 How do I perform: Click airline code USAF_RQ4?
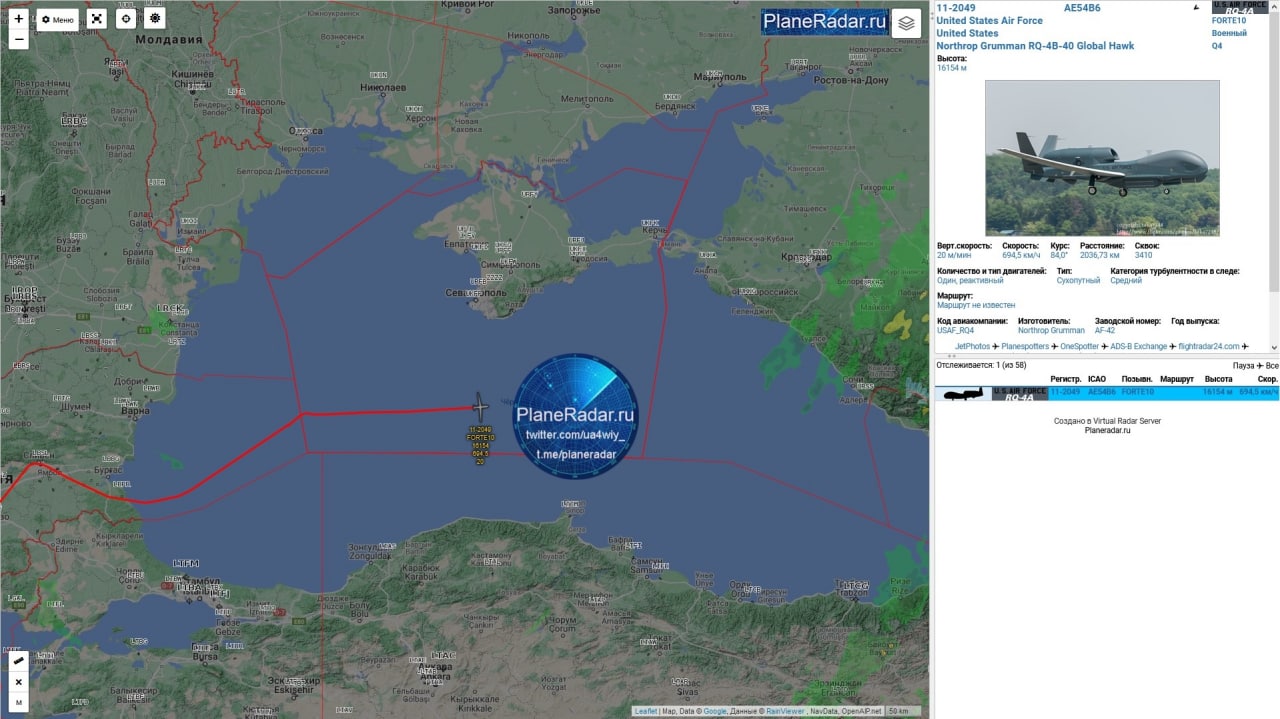pyautogui.click(x=955, y=330)
